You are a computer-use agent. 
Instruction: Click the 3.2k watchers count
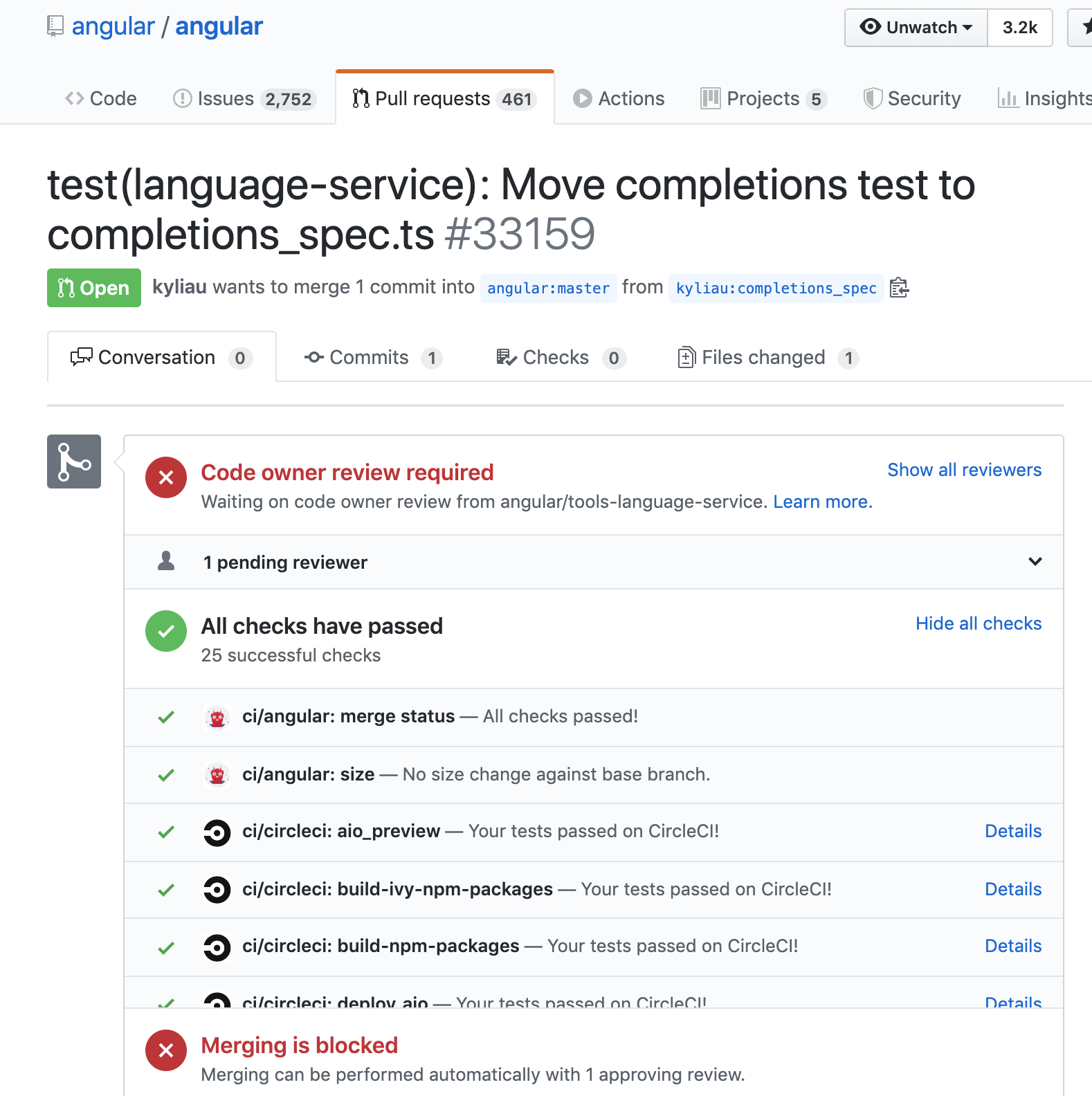tap(1020, 28)
